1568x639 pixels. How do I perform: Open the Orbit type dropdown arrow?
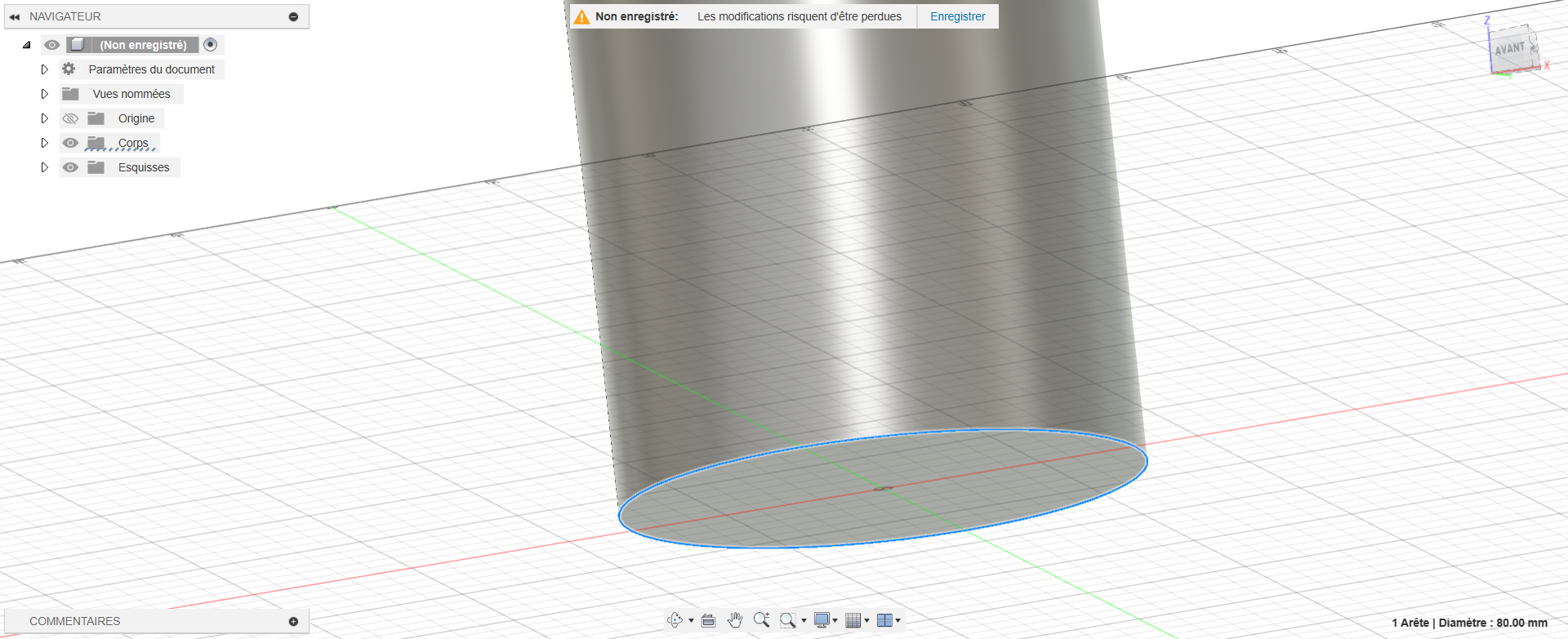click(691, 620)
